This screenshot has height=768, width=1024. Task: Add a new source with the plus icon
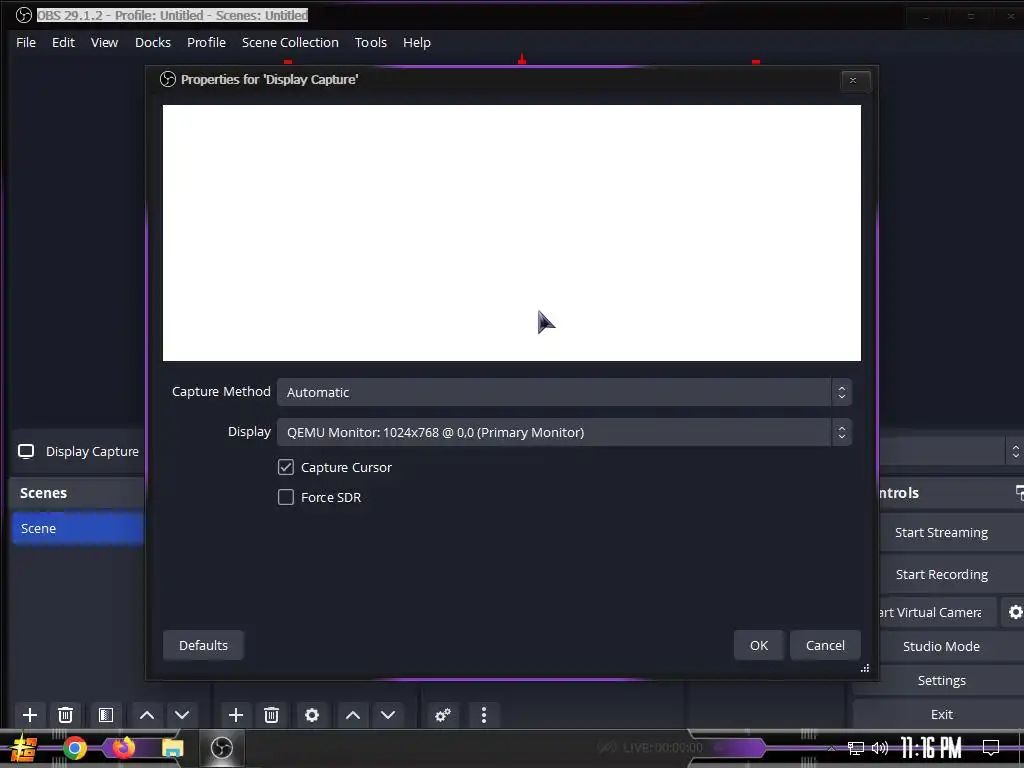pyautogui.click(x=236, y=714)
